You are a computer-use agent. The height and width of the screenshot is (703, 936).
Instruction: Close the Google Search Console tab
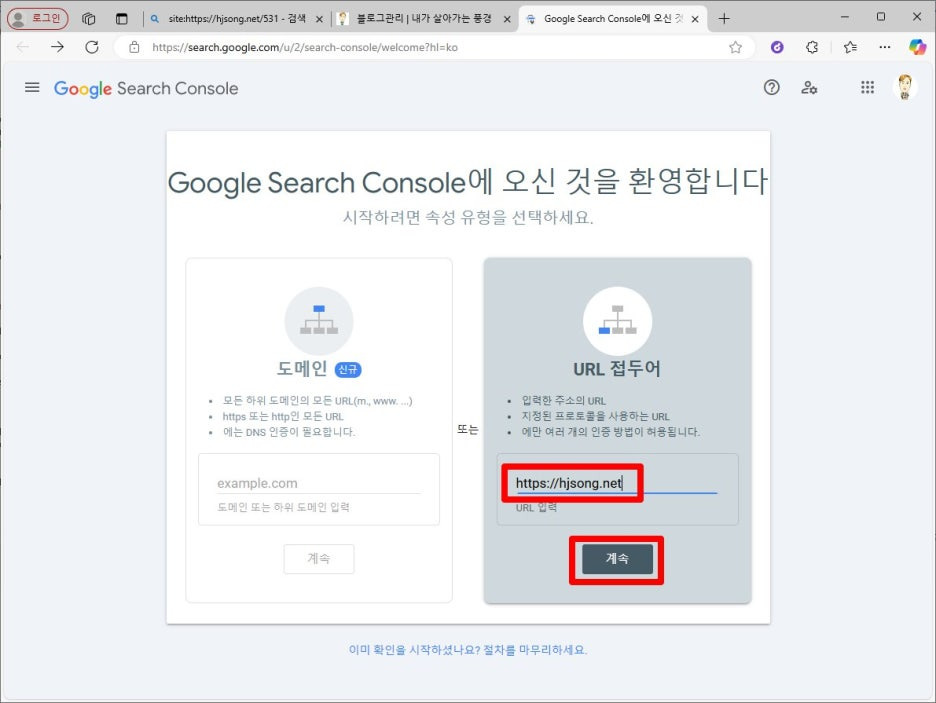[695, 19]
